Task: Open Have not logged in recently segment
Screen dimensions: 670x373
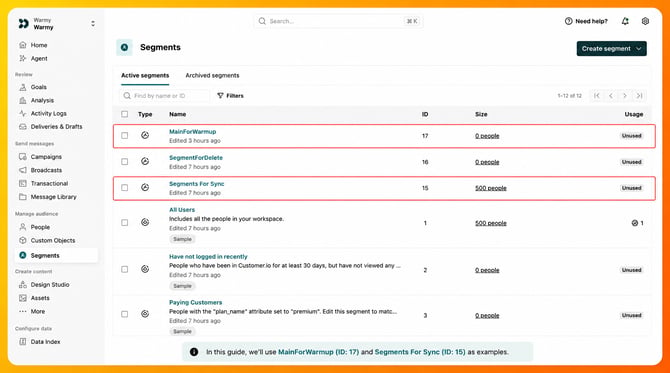Action: coord(208,257)
